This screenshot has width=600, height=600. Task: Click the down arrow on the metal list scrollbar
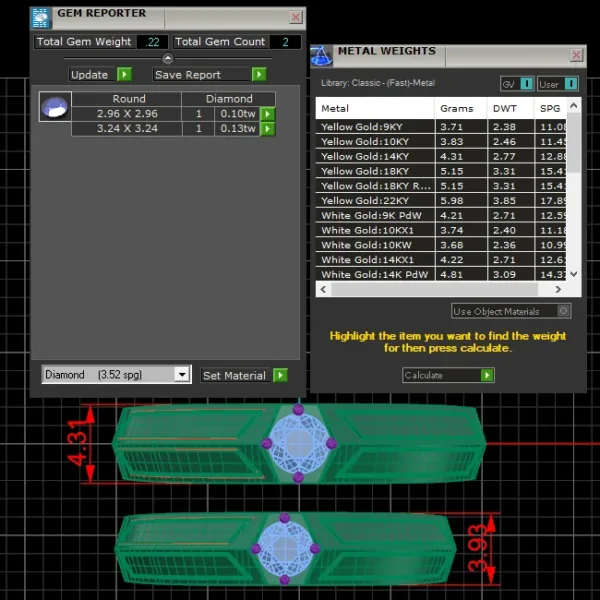point(574,274)
